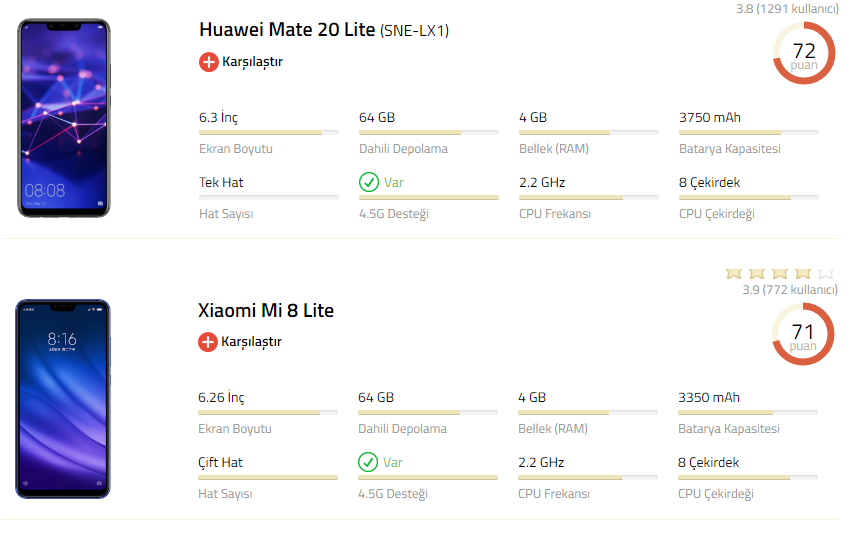Click the 3.8 (1291 kullanıcı) rating text
The height and width of the screenshot is (536, 859).
(x=786, y=9)
